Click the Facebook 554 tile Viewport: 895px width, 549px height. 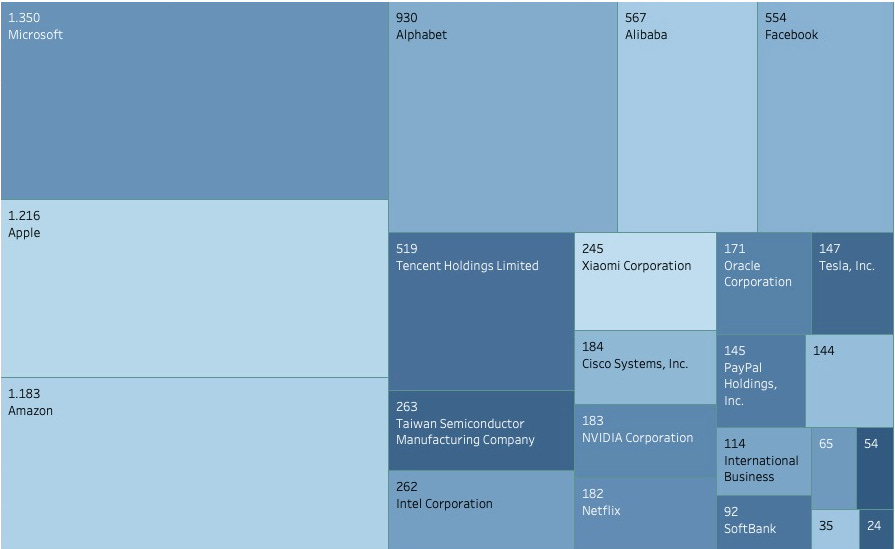(x=825, y=117)
